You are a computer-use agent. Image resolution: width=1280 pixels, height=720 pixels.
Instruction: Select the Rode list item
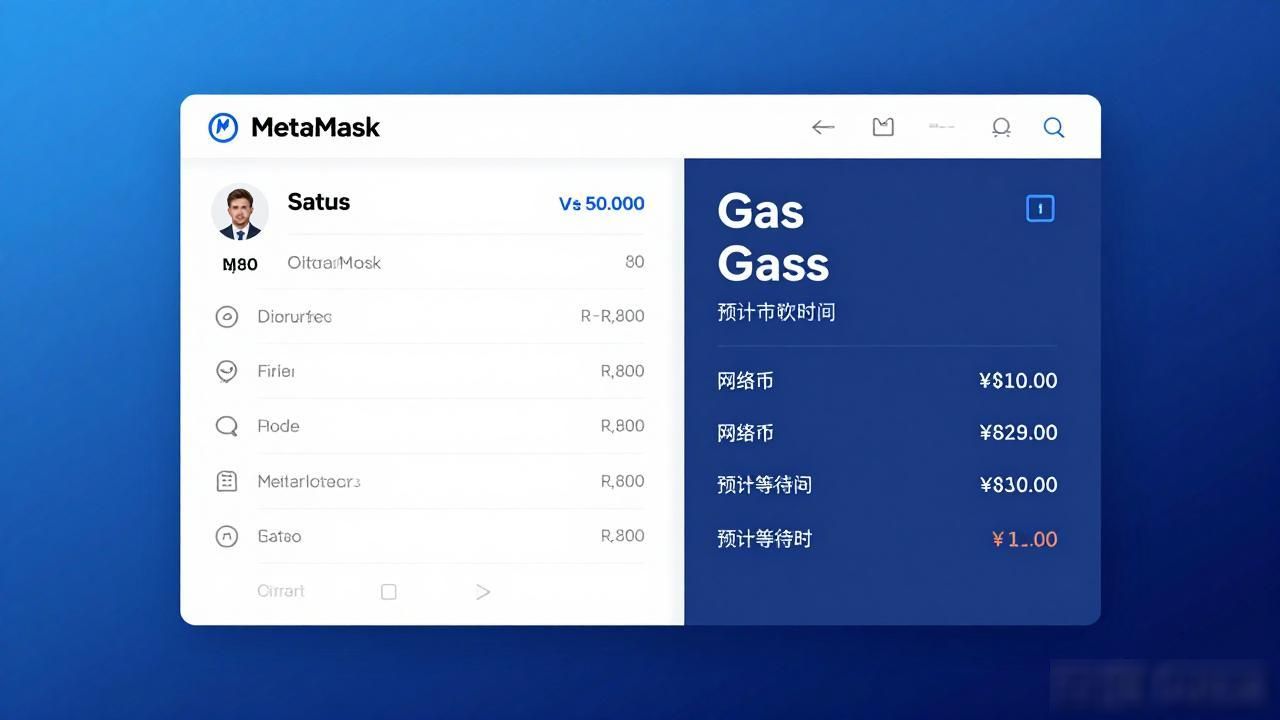(430, 426)
